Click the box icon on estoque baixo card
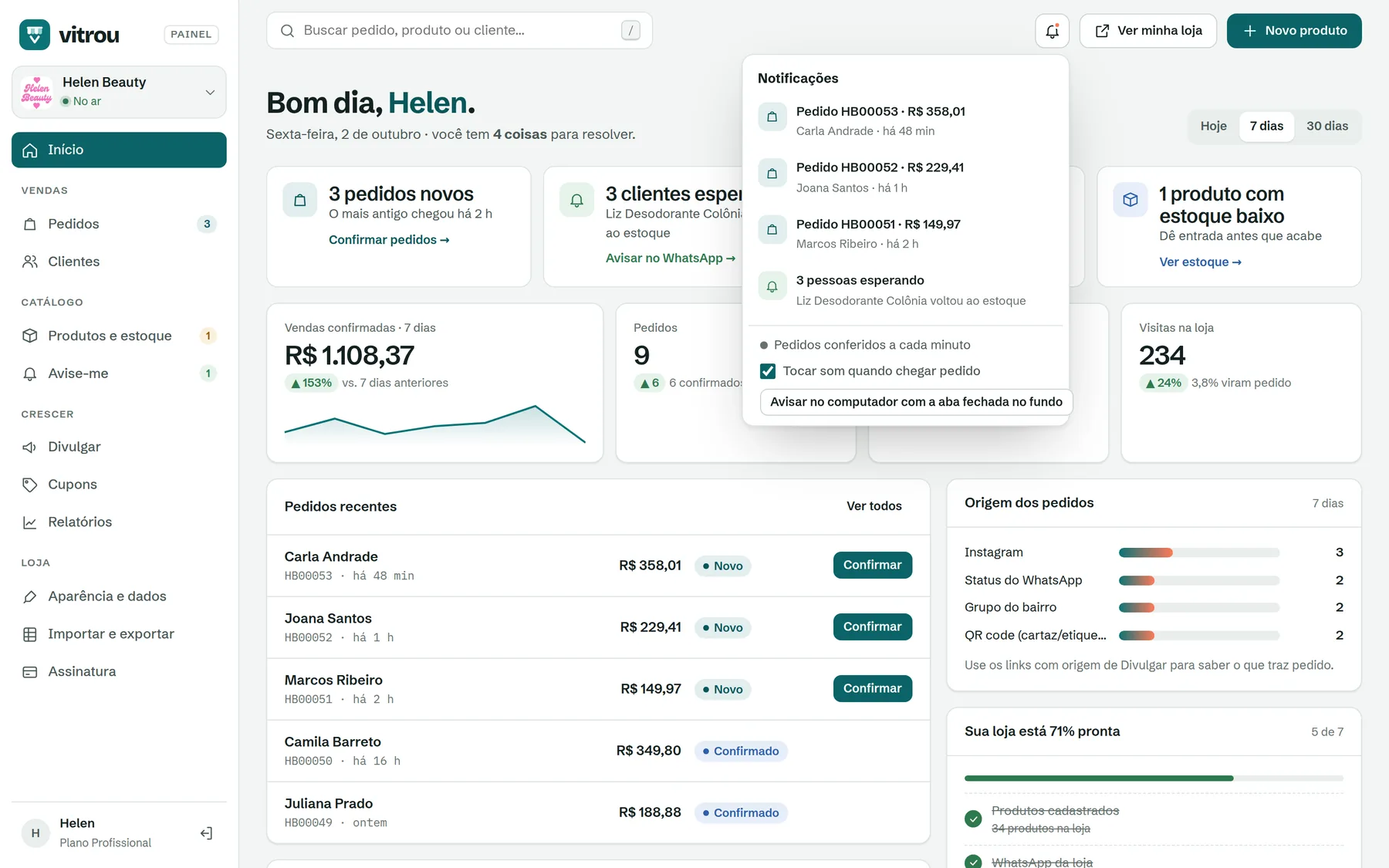The image size is (1389, 868). click(x=1130, y=200)
